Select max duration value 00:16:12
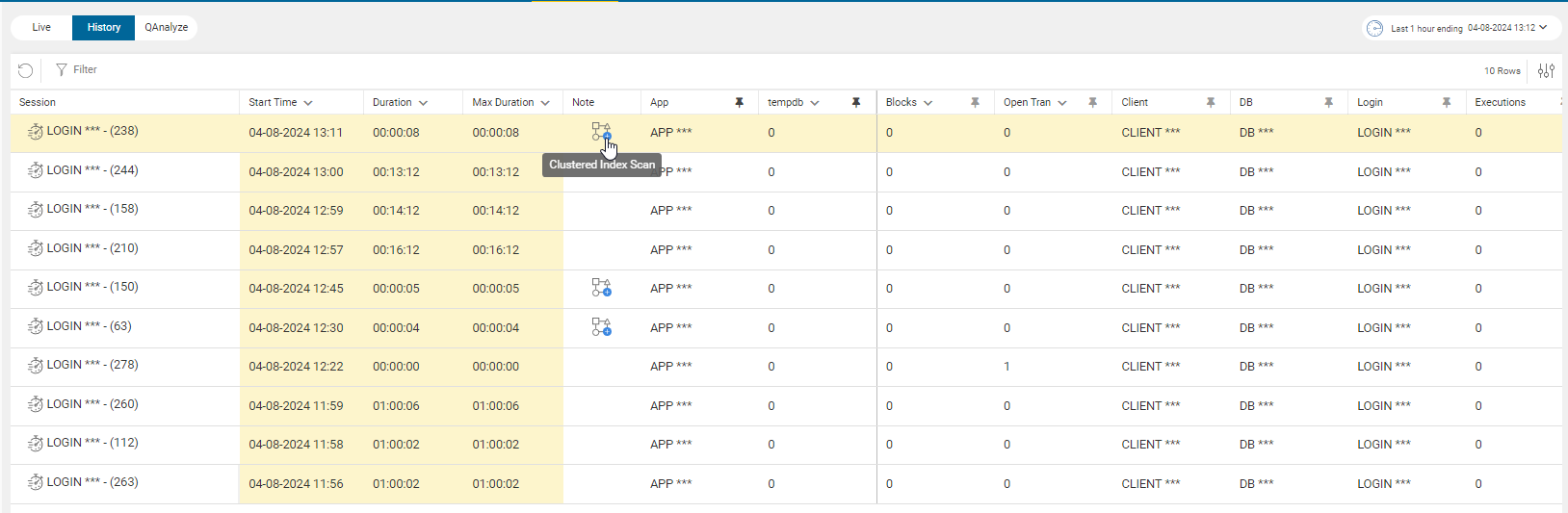Viewport: 1568px width, 513px height. point(495,249)
